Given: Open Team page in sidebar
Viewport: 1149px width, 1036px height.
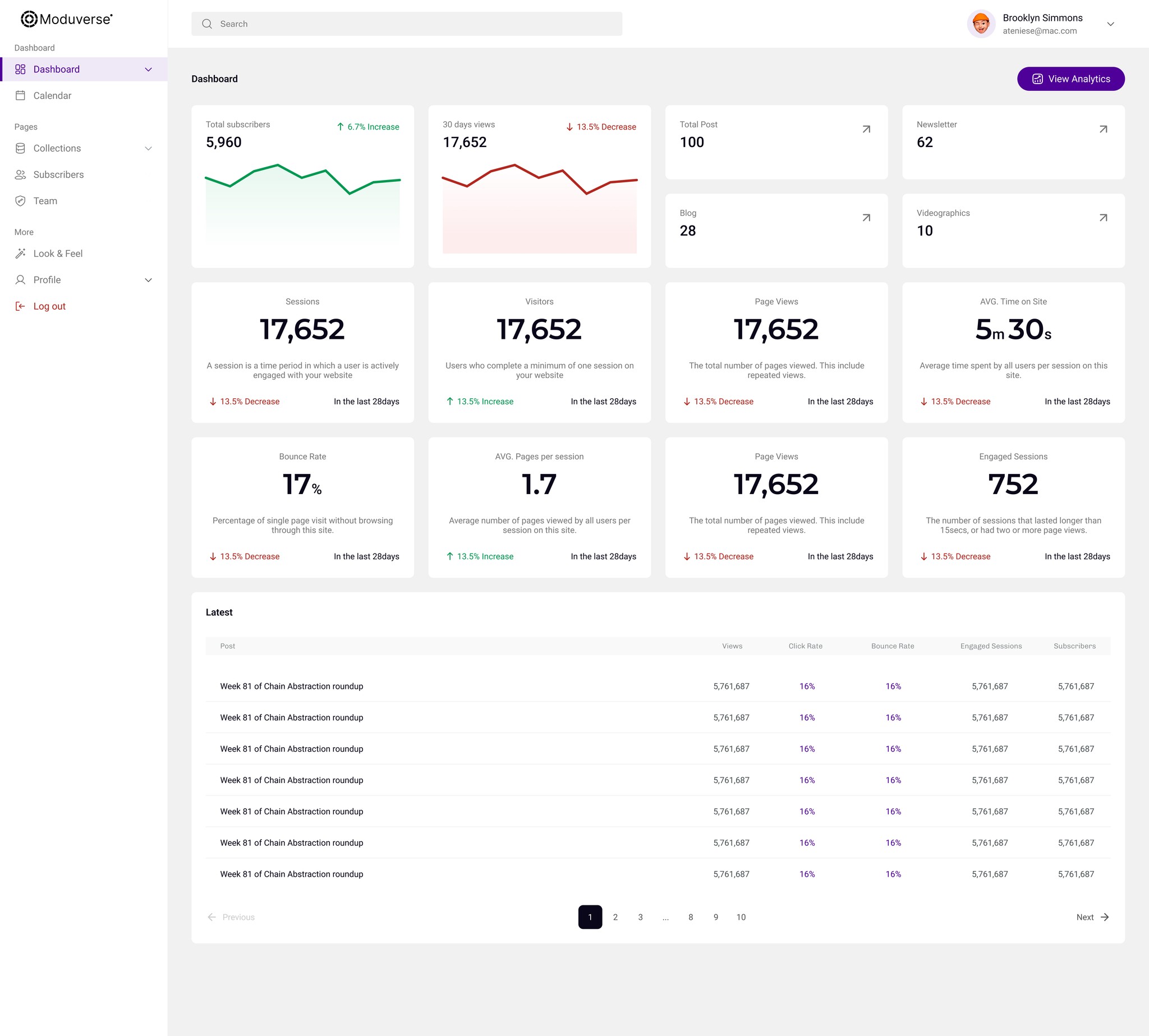Looking at the screenshot, I should tap(45, 201).
